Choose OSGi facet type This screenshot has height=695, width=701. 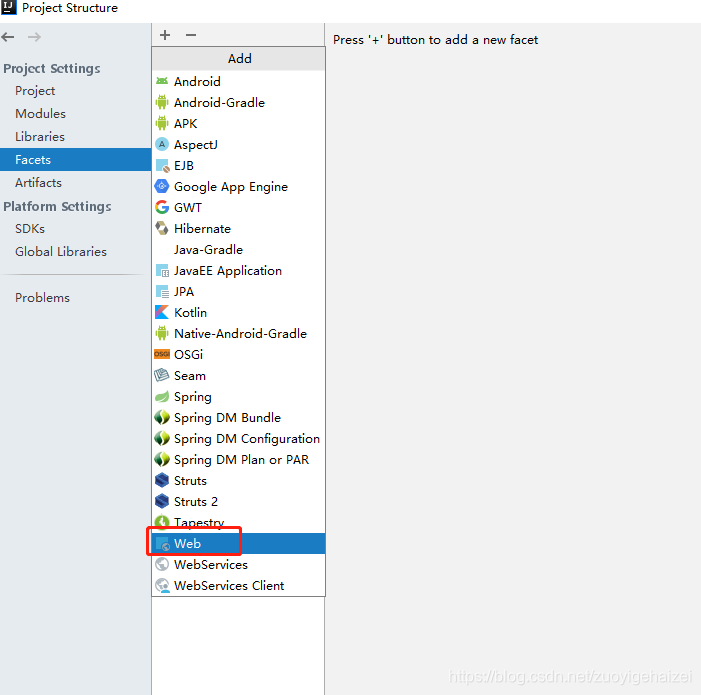coord(239,354)
